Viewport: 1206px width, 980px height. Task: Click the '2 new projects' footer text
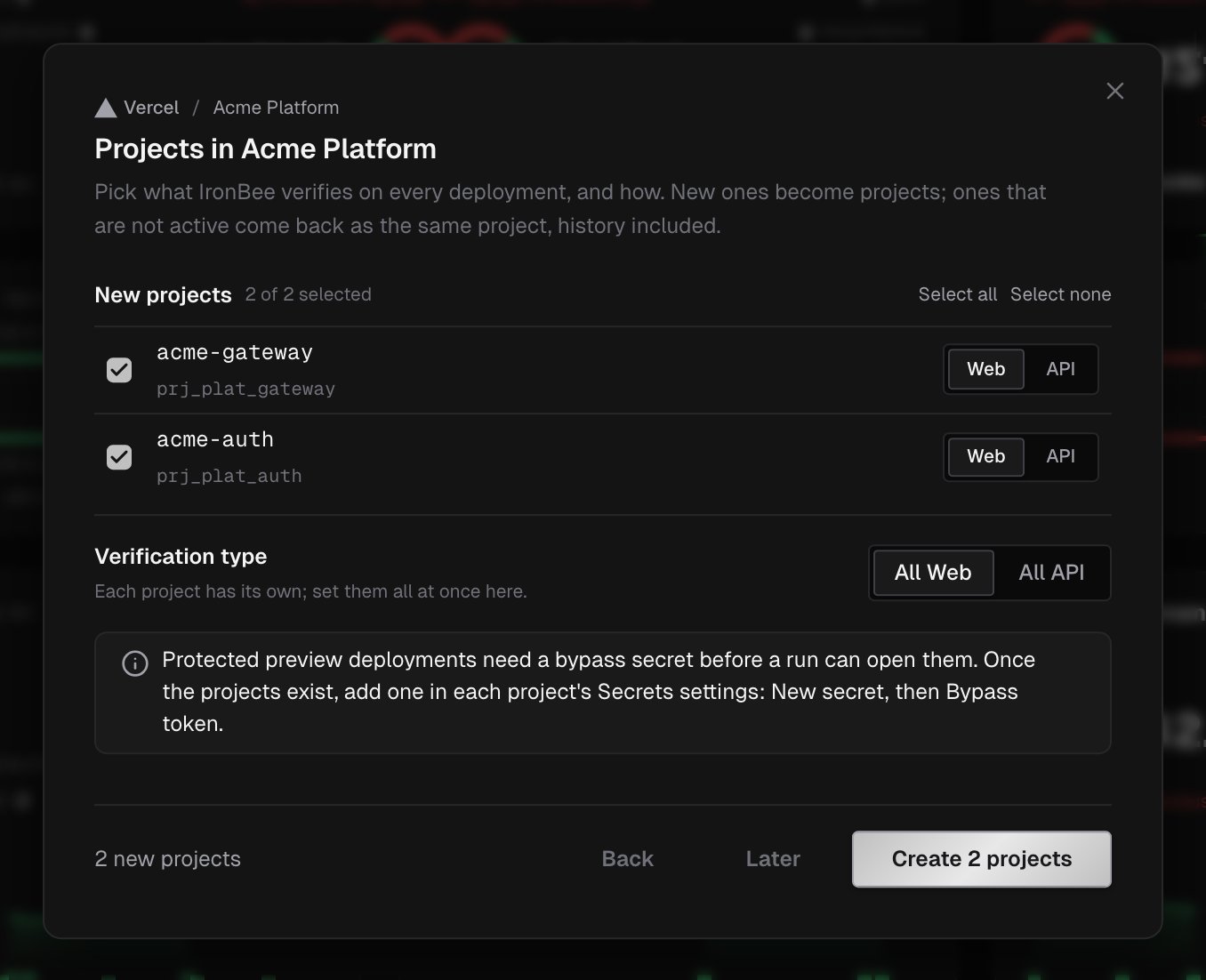point(167,859)
